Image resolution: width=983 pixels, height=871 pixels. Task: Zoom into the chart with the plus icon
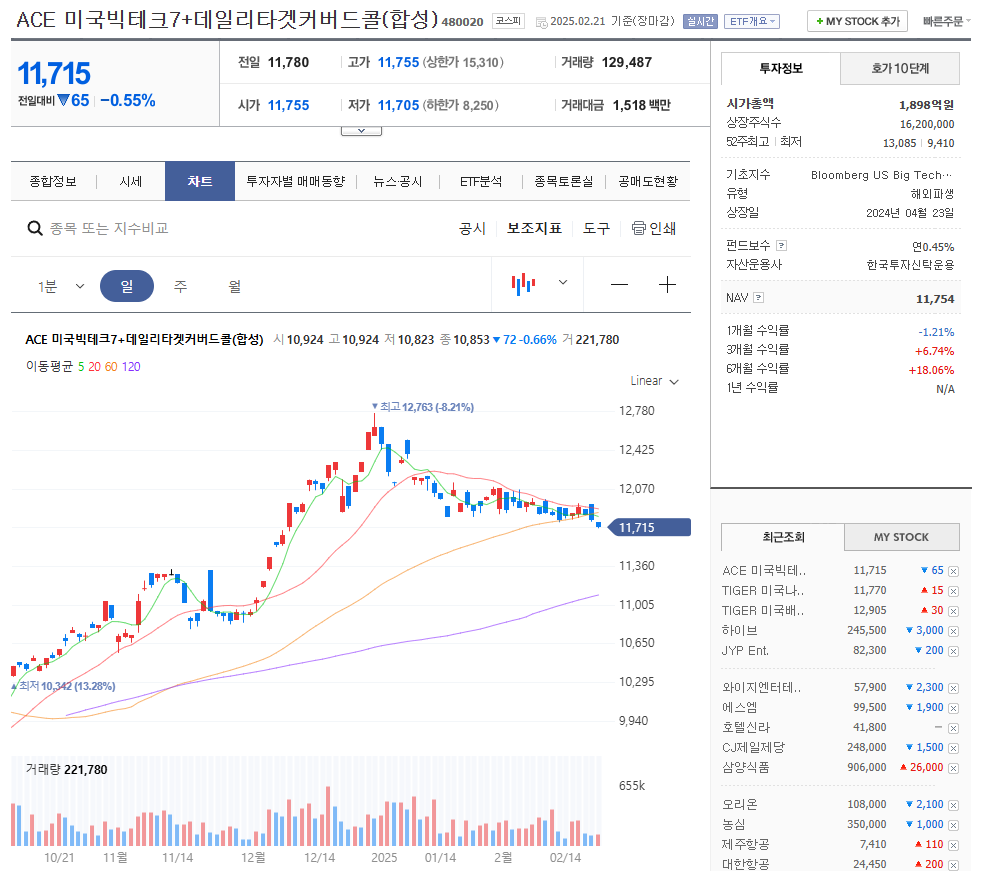[x=667, y=284]
